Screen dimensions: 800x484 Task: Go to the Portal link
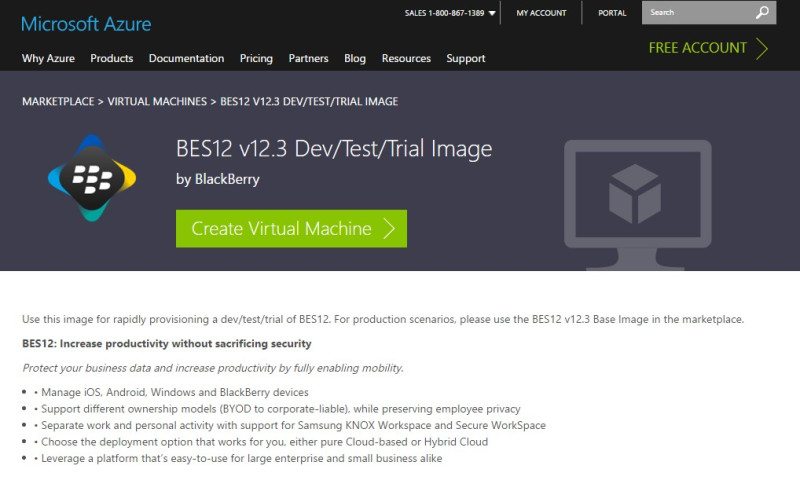pyautogui.click(x=612, y=13)
